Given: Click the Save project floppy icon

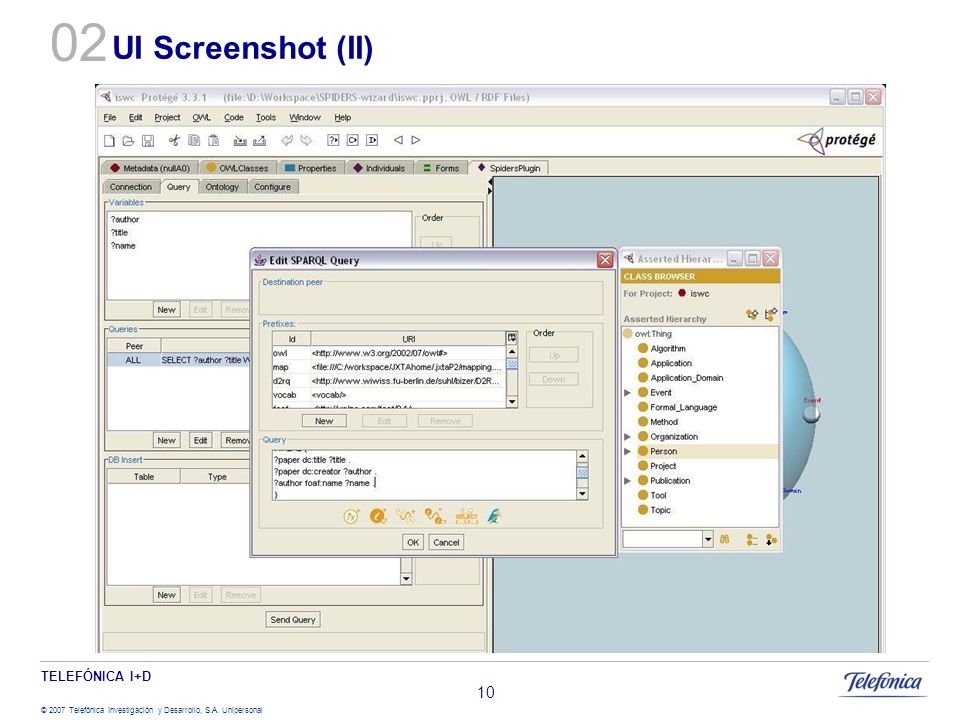Looking at the screenshot, I should pos(148,141).
